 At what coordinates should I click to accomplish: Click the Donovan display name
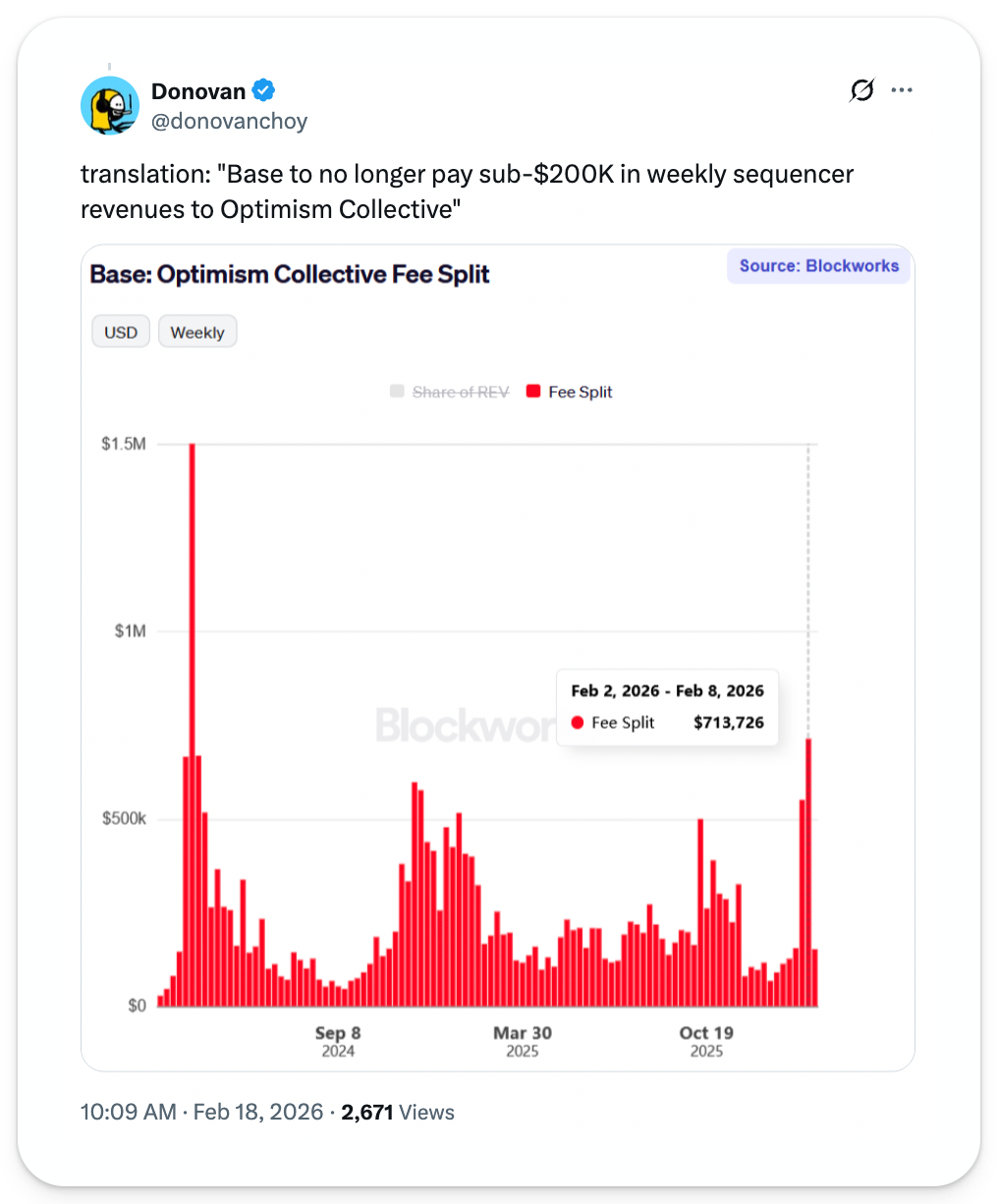coord(198,91)
